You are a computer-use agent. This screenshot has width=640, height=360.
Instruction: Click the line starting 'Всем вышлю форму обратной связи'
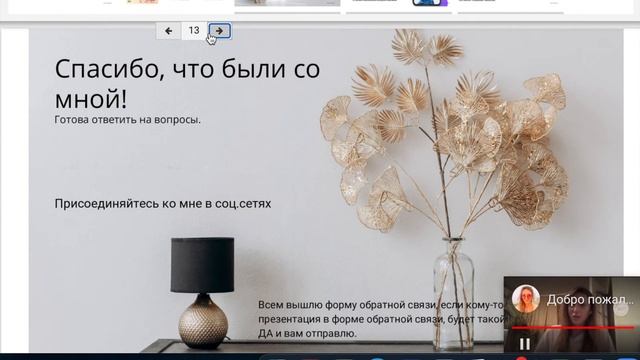point(381,305)
